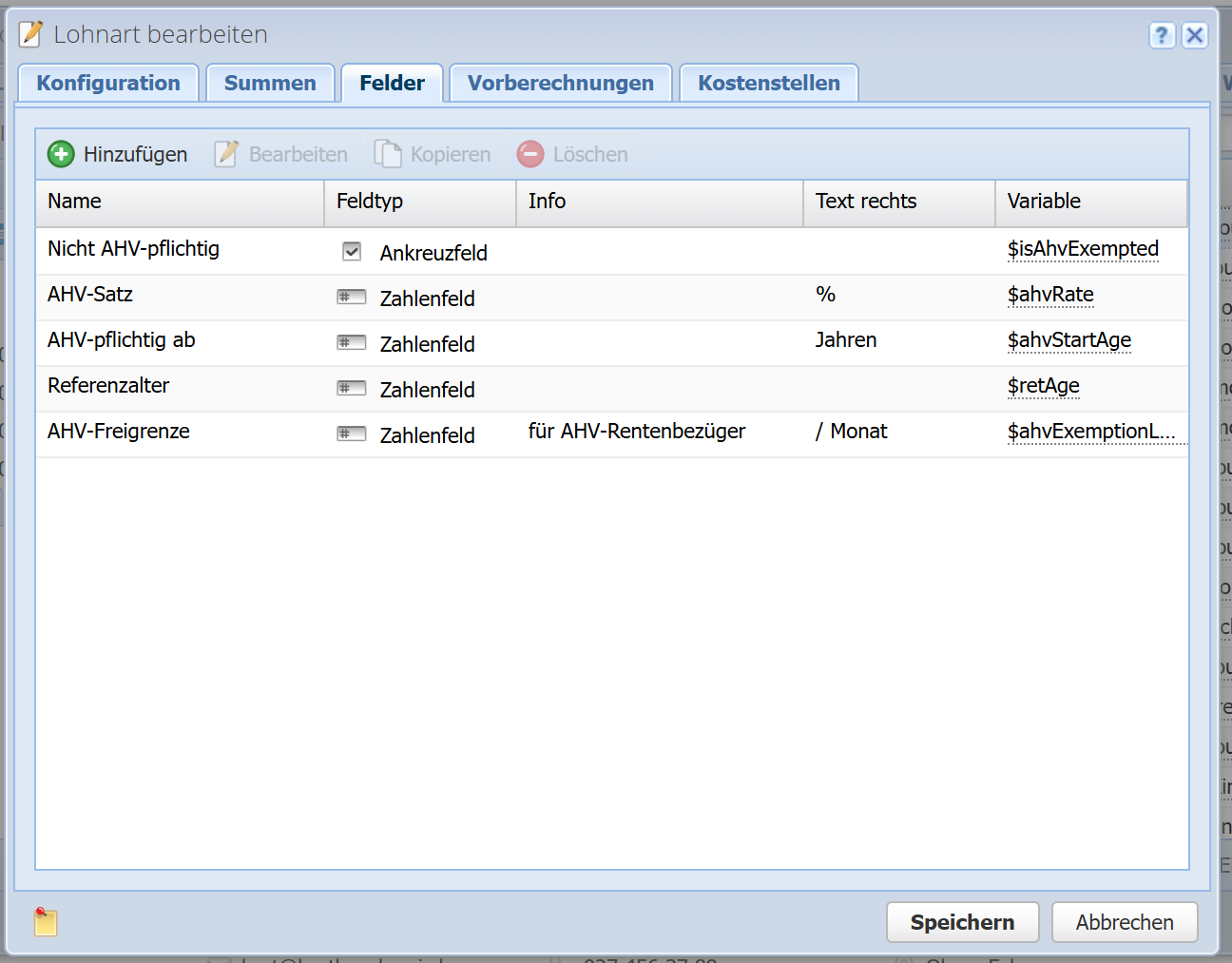1232x963 pixels.
Task: Click the $isAhvExempted variable link
Action: point(1082,249)
